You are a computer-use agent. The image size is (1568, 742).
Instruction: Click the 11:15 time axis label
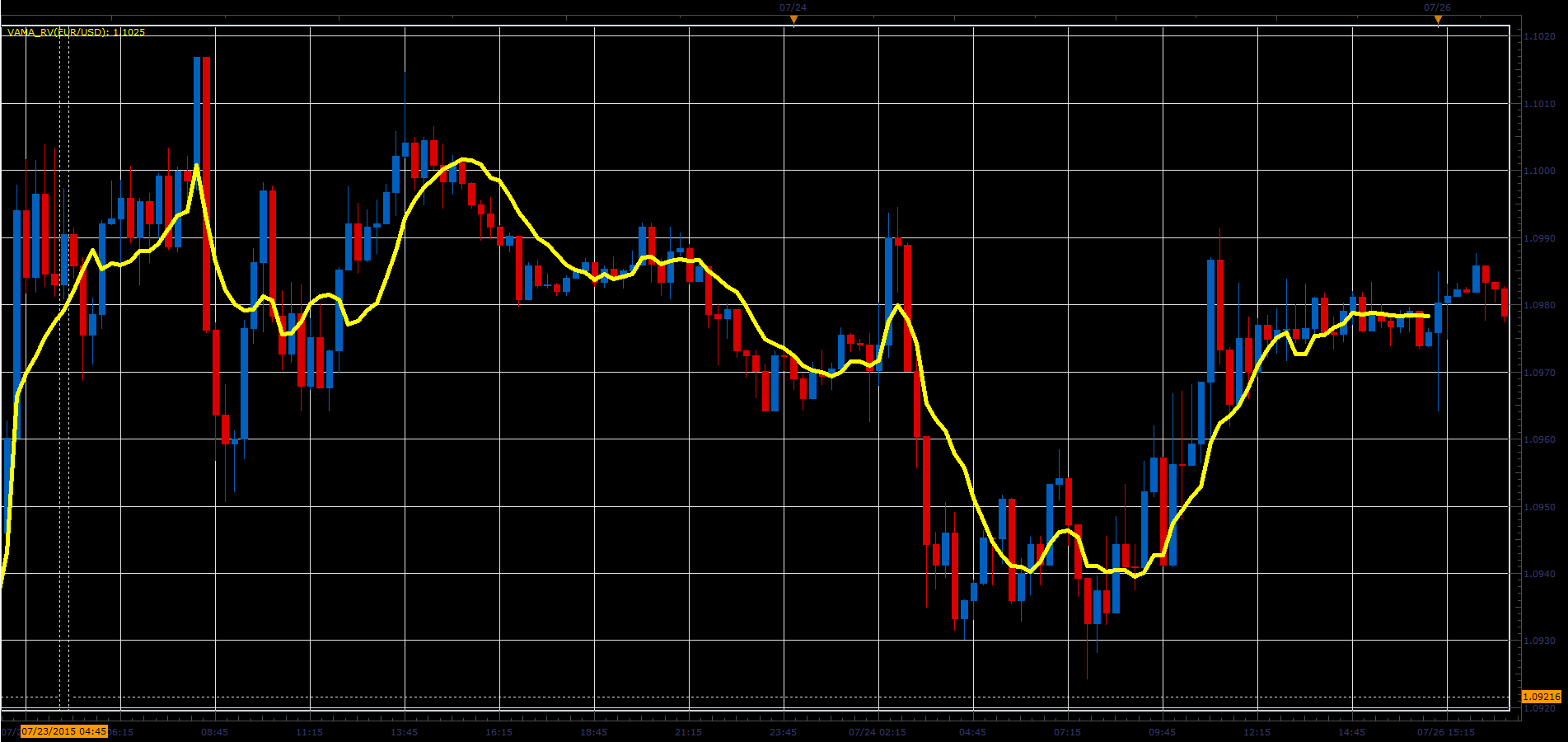pos(309,732)
